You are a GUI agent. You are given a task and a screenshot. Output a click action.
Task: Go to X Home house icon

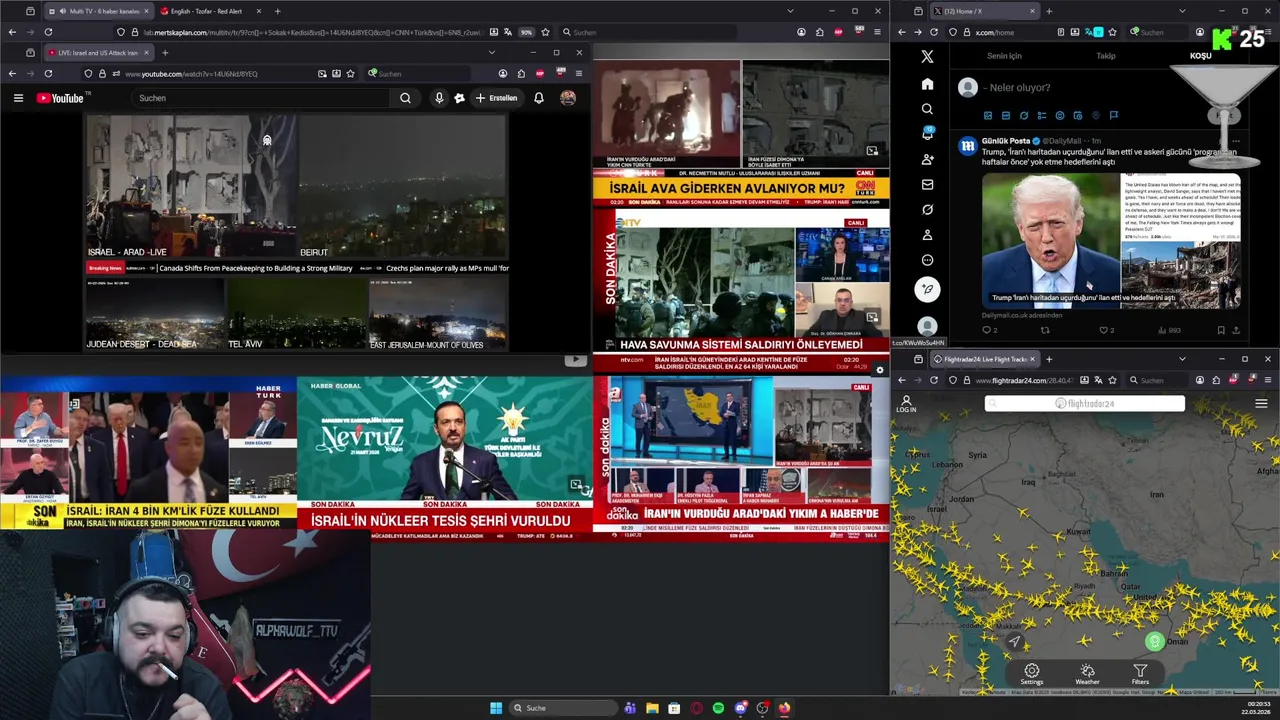pyautogui.click(x=927, y=84)
